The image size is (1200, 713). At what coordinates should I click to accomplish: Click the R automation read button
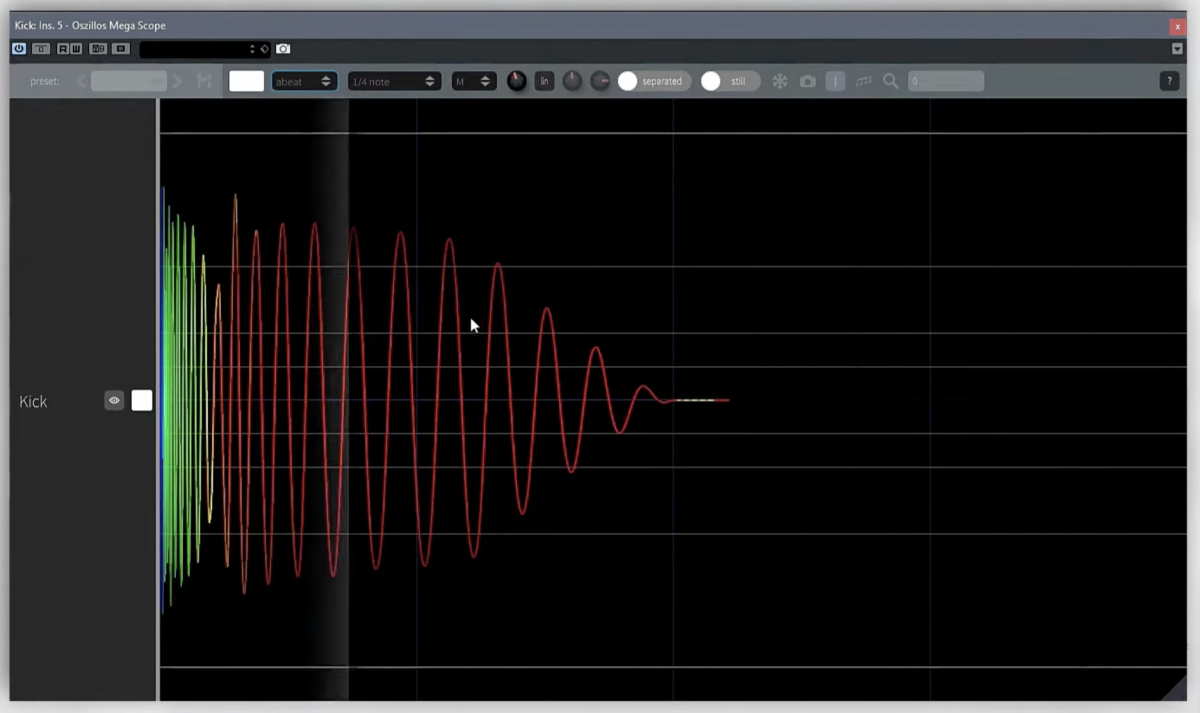click(x=63, y=48)
